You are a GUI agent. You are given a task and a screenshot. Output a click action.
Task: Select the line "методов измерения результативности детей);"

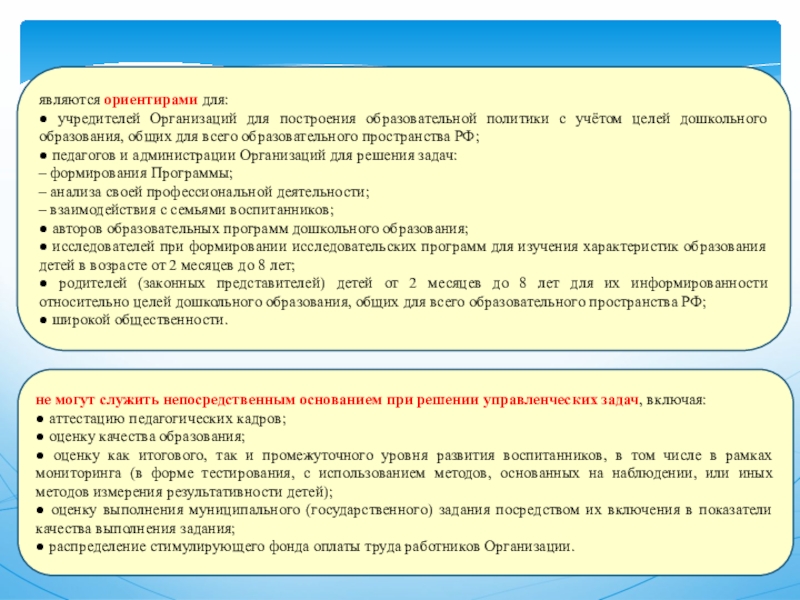(x=184, y=492)
